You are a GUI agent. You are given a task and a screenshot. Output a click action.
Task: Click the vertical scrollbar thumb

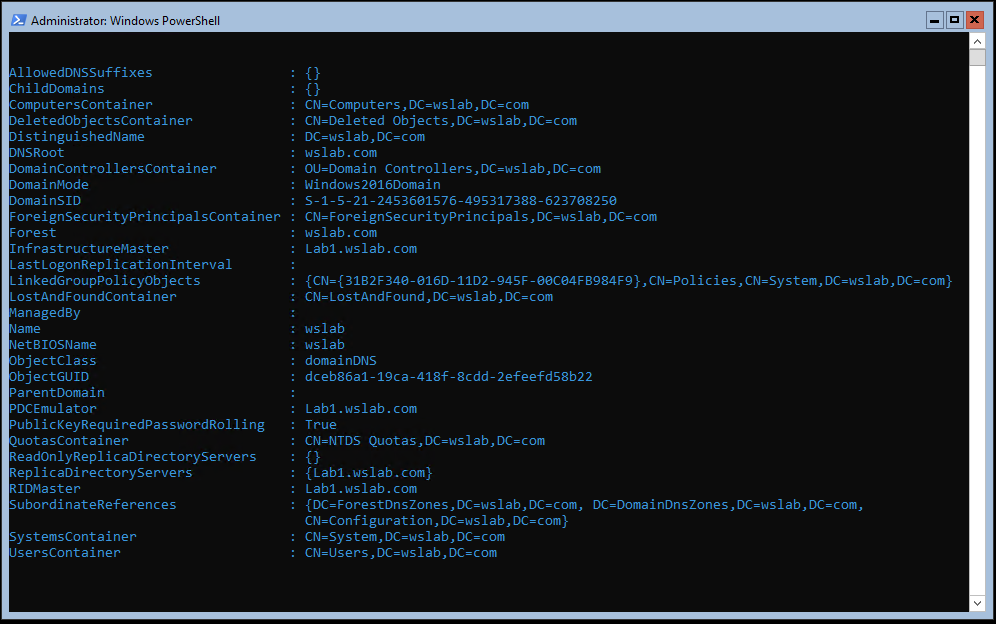click(977, 57)
